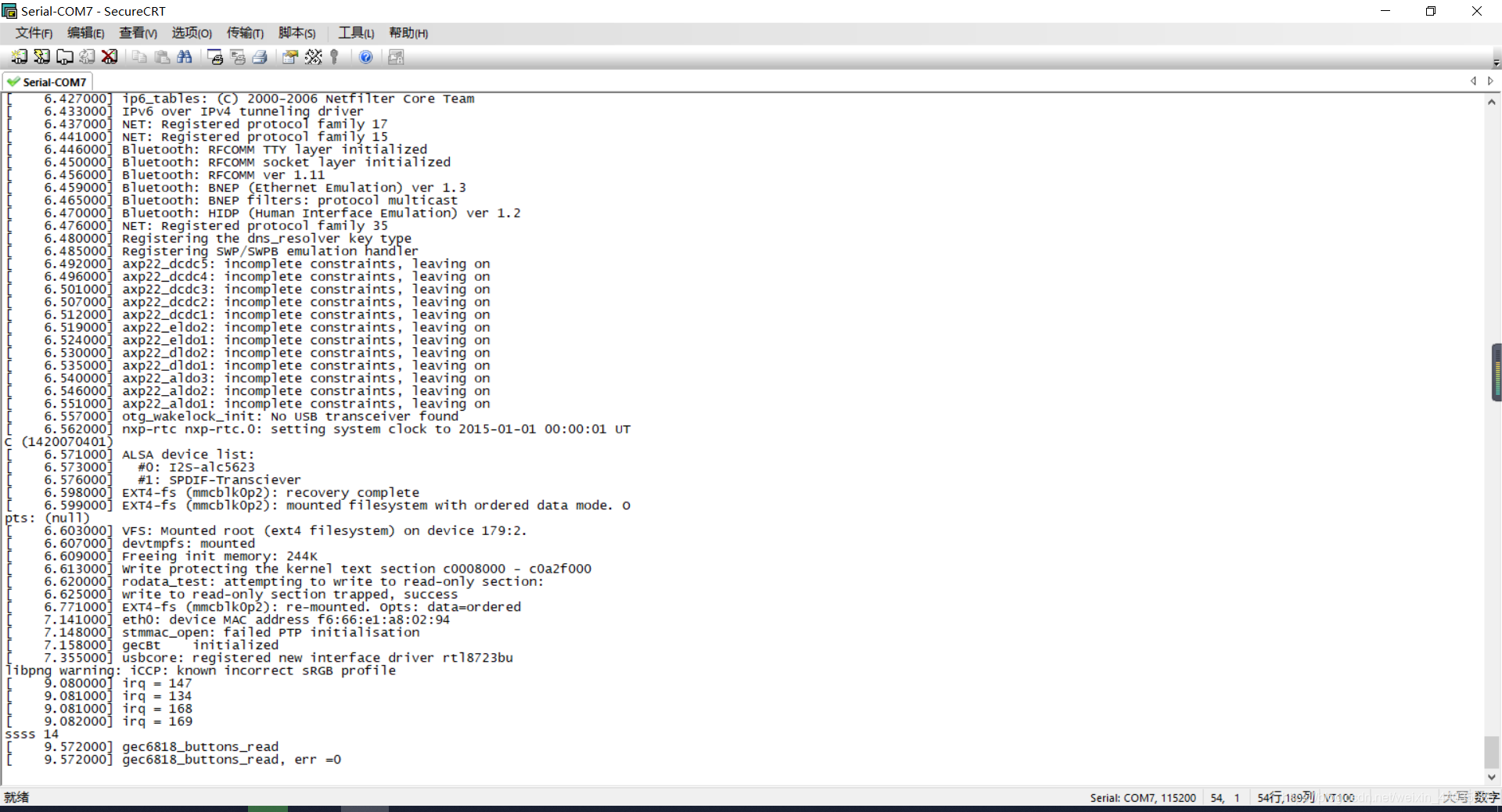Open the 选项(O) menu
The width and height of the screenshot is (1502, 812).
(192, 33)
